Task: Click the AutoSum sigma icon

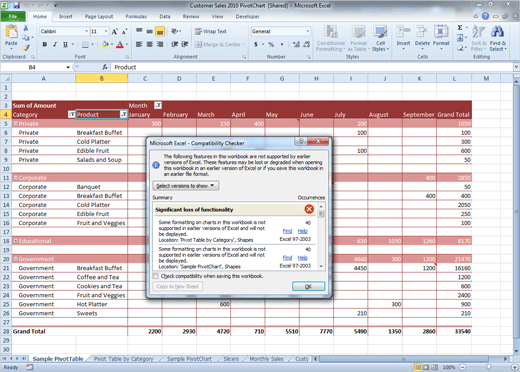Action: pyautogui.click(x=460, y=28)
